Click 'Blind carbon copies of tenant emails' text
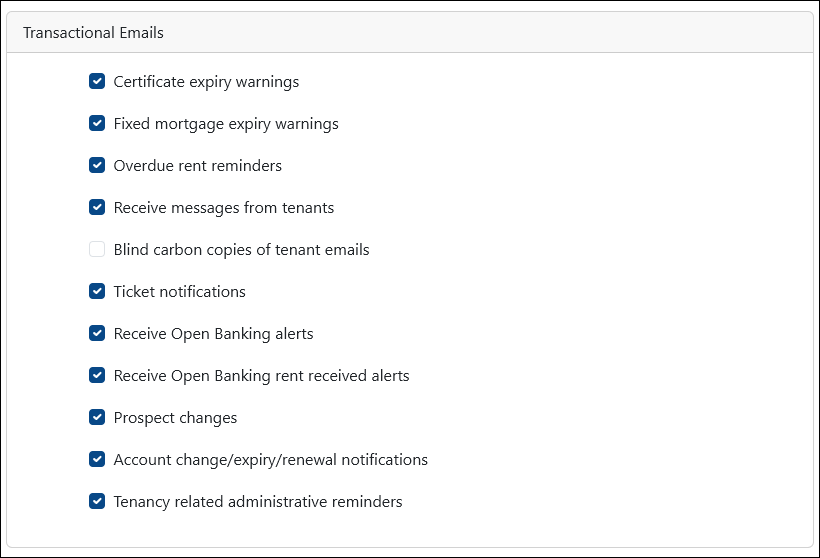Image resolution: width=820 pixels, height=558 pixels. [242, 250]
